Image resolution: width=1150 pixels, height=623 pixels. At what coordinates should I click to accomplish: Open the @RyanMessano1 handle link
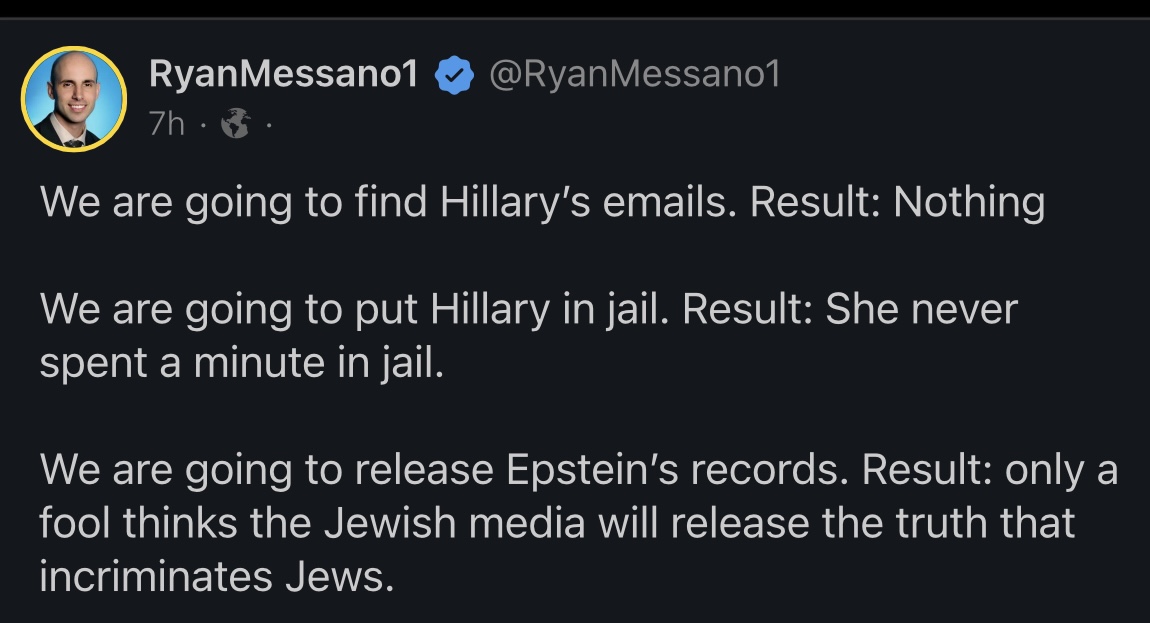point(632,73)
